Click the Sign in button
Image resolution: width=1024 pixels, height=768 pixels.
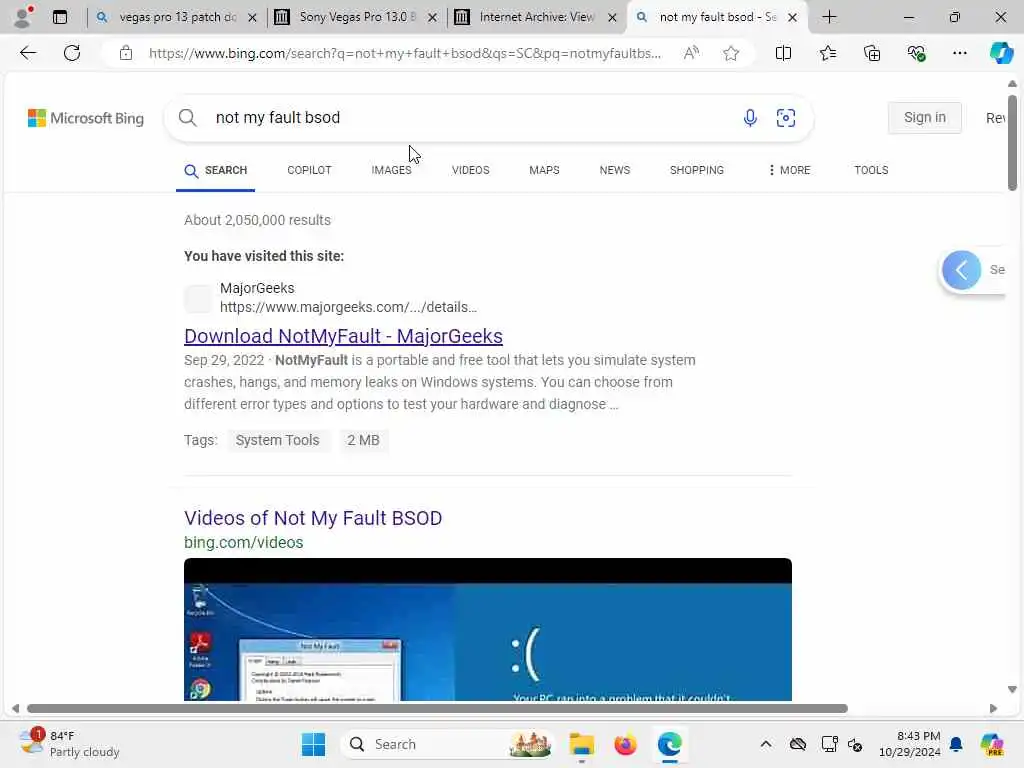924,118
